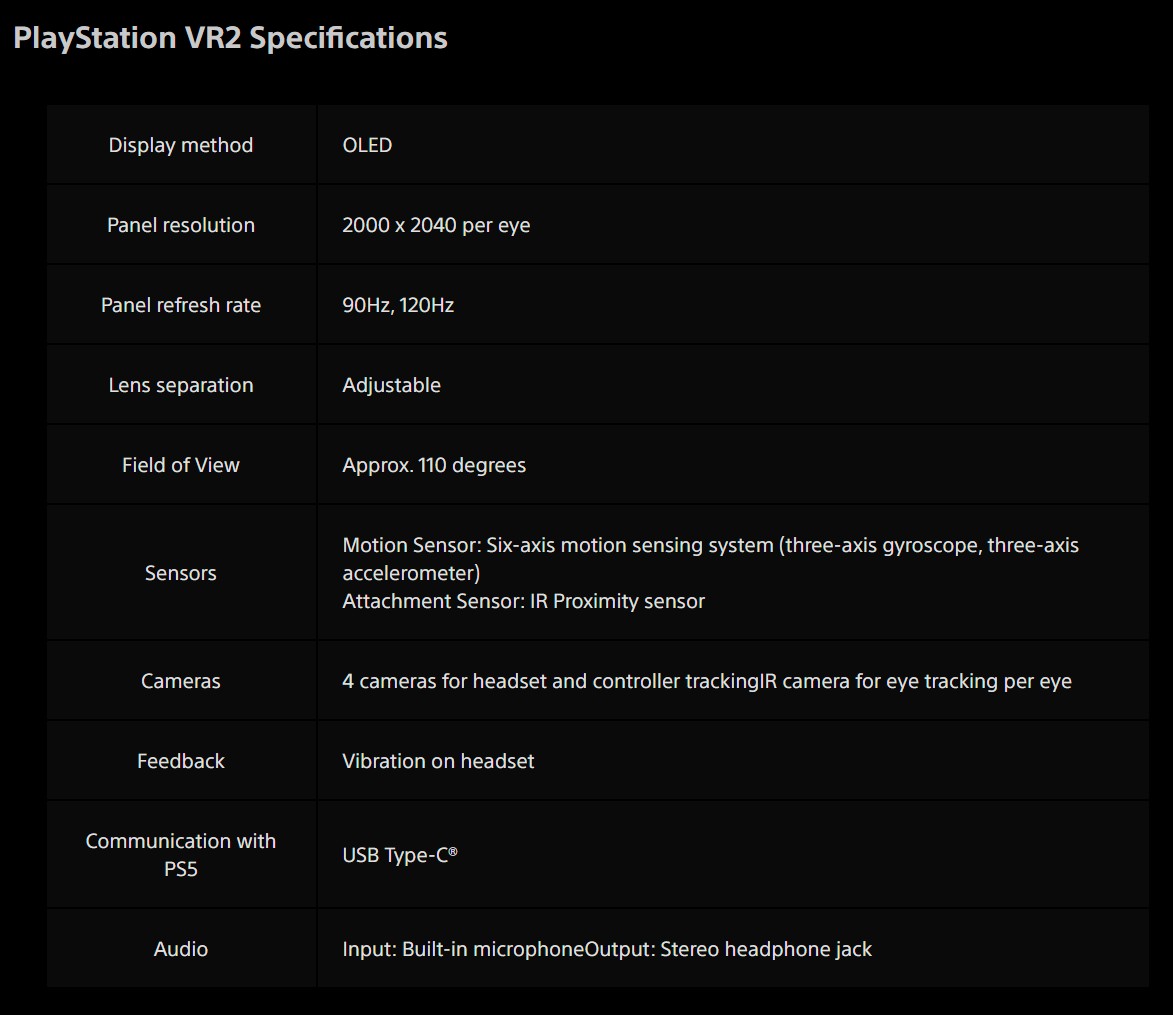This screenshot has width=1173, height=1015.
Task: Click the Attachment Sensor IR Proximity line
Action: click(524, 601)
